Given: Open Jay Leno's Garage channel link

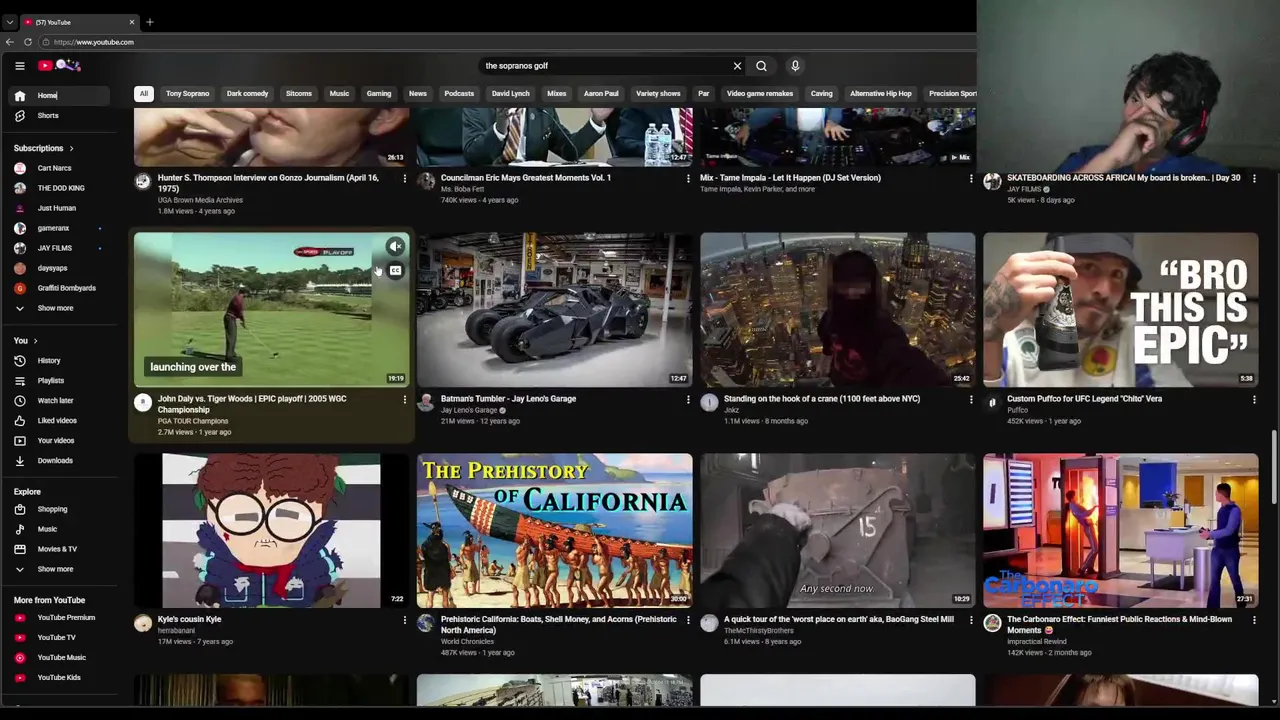Looking at the screenshot, I should point(469,410).
